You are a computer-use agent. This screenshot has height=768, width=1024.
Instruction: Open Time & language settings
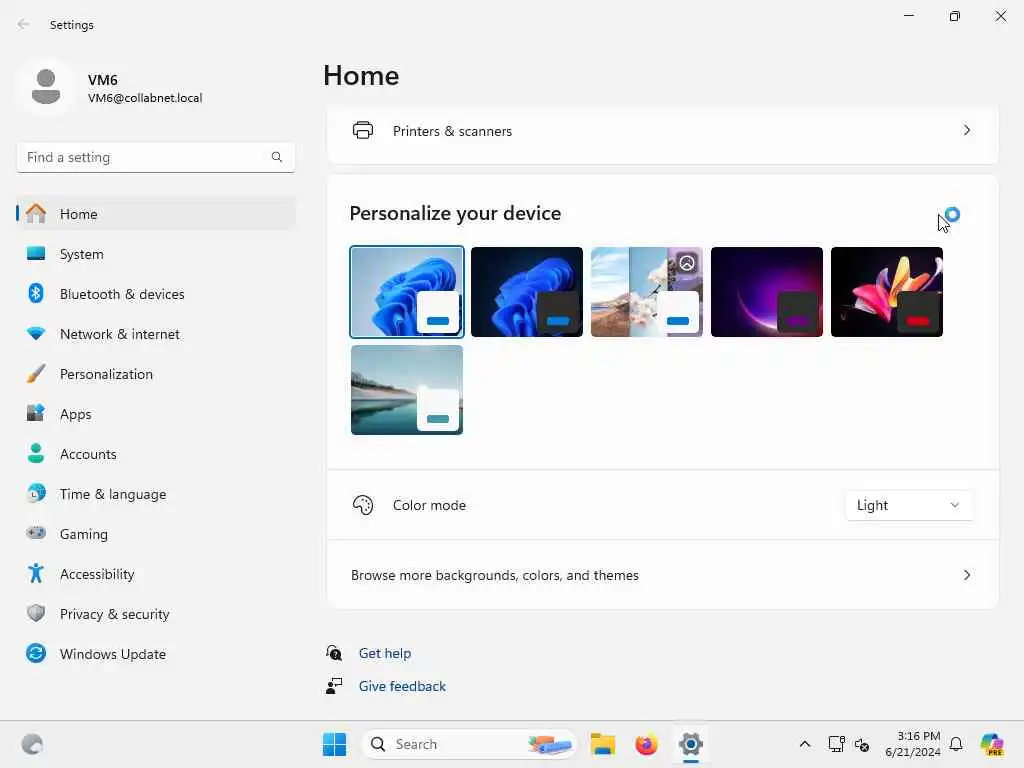pos(156,493)
